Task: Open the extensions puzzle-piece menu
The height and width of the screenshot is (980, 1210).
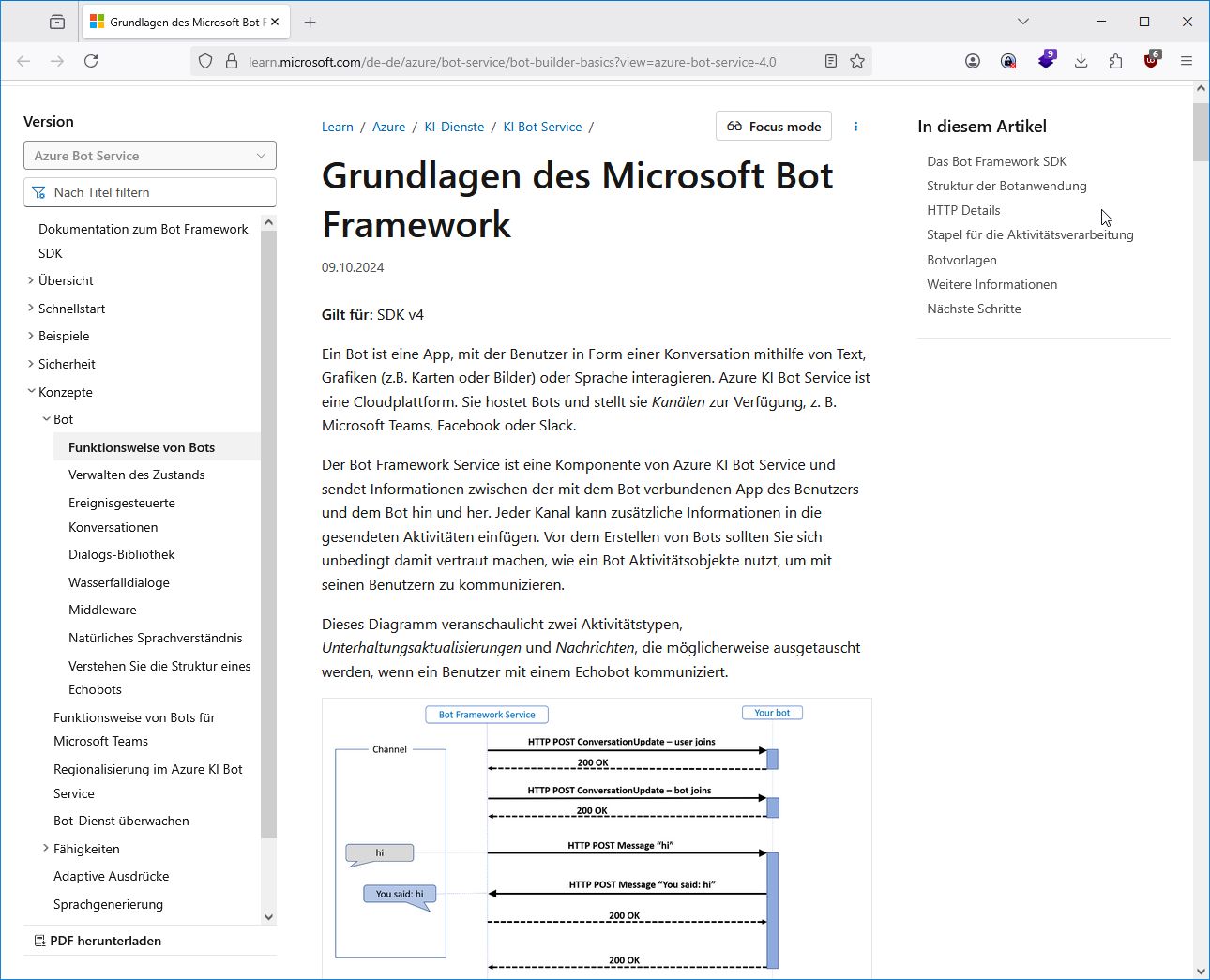Action: point(1115,61)
